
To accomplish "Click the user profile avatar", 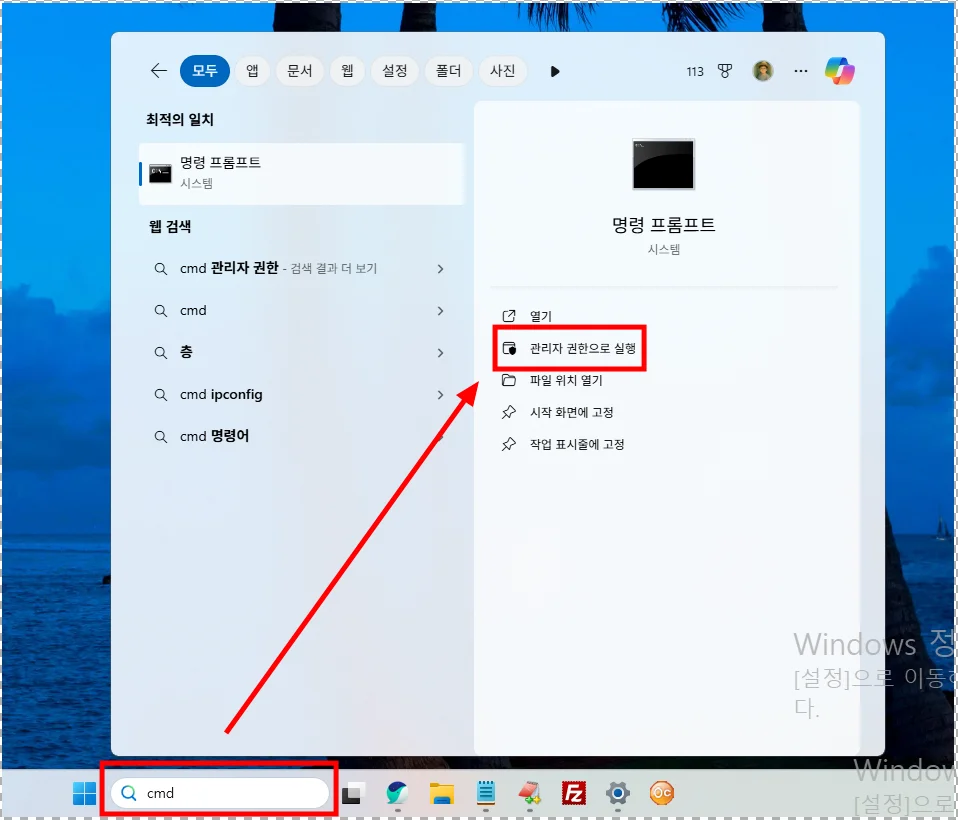I will click(763, 71).
